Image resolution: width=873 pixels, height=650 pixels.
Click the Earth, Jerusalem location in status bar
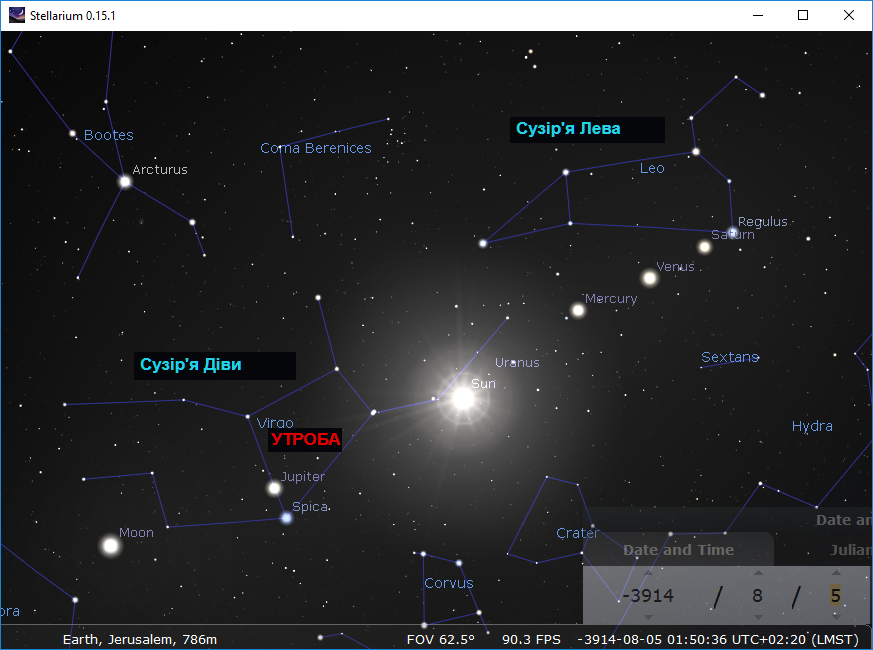coord(140,639)
